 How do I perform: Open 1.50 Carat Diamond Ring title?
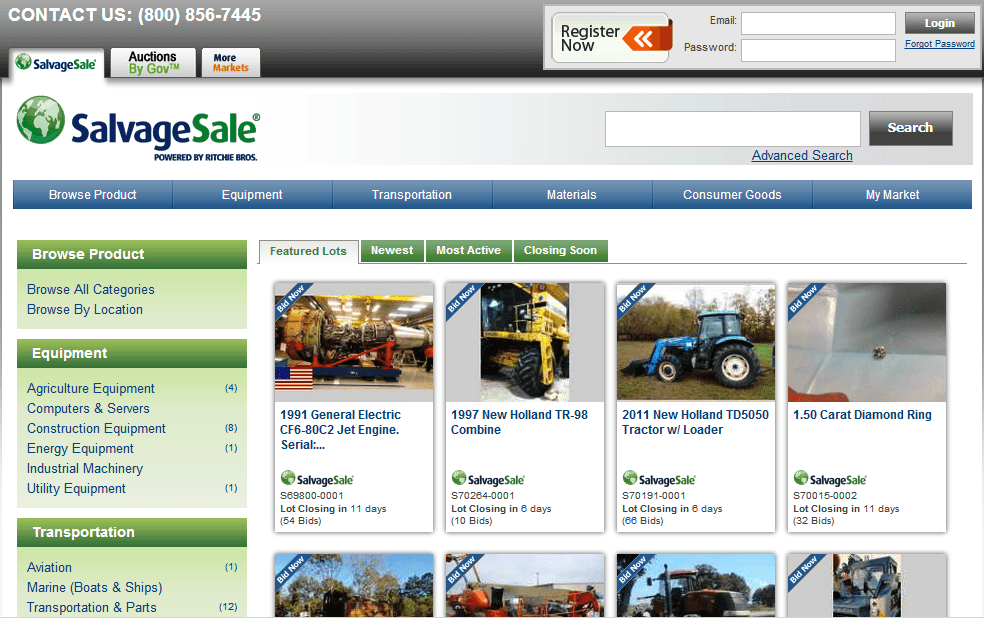pos(862,415)
